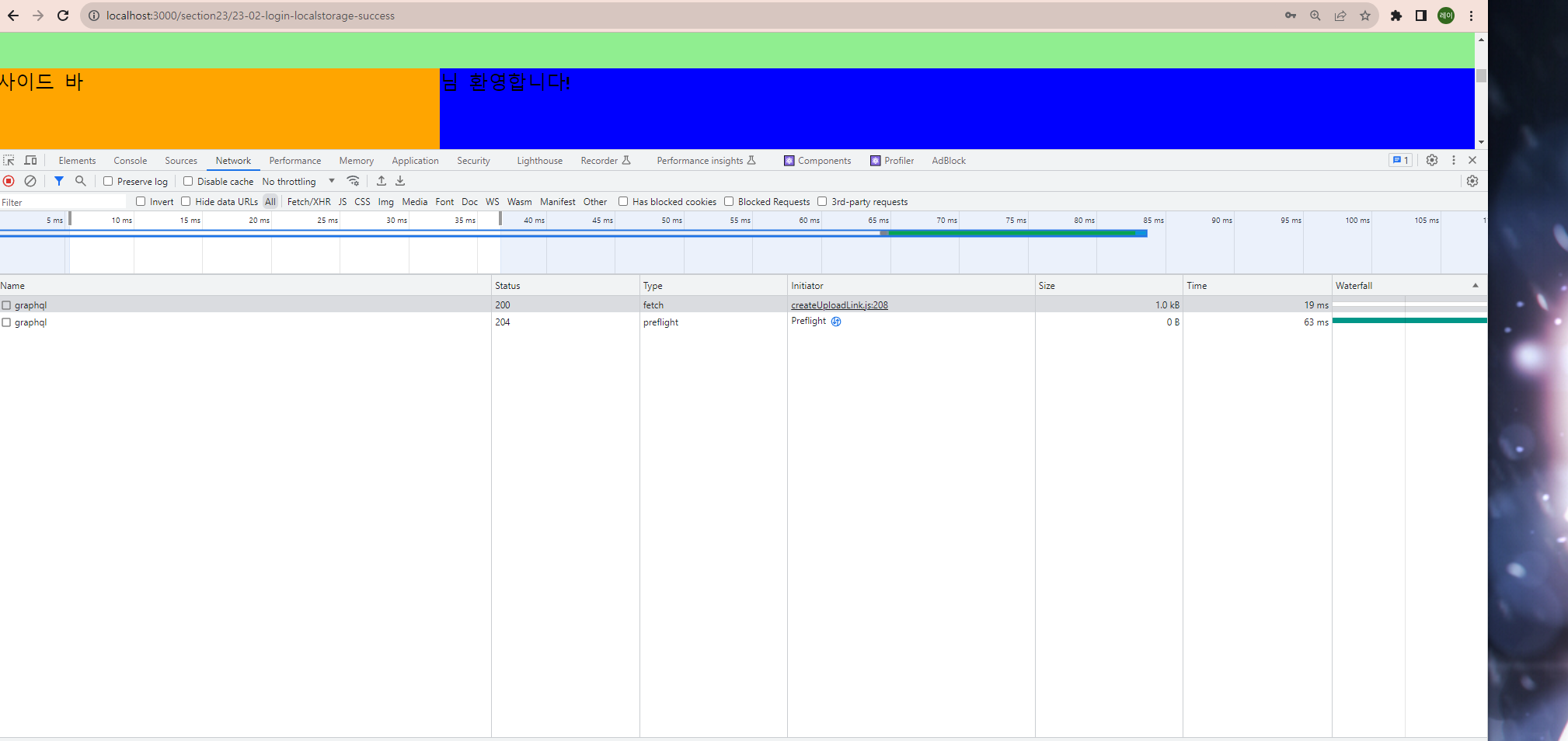This screenshot has height=741, width=1568.
Task: Open DevTools settings gear
Action: 1432,160
